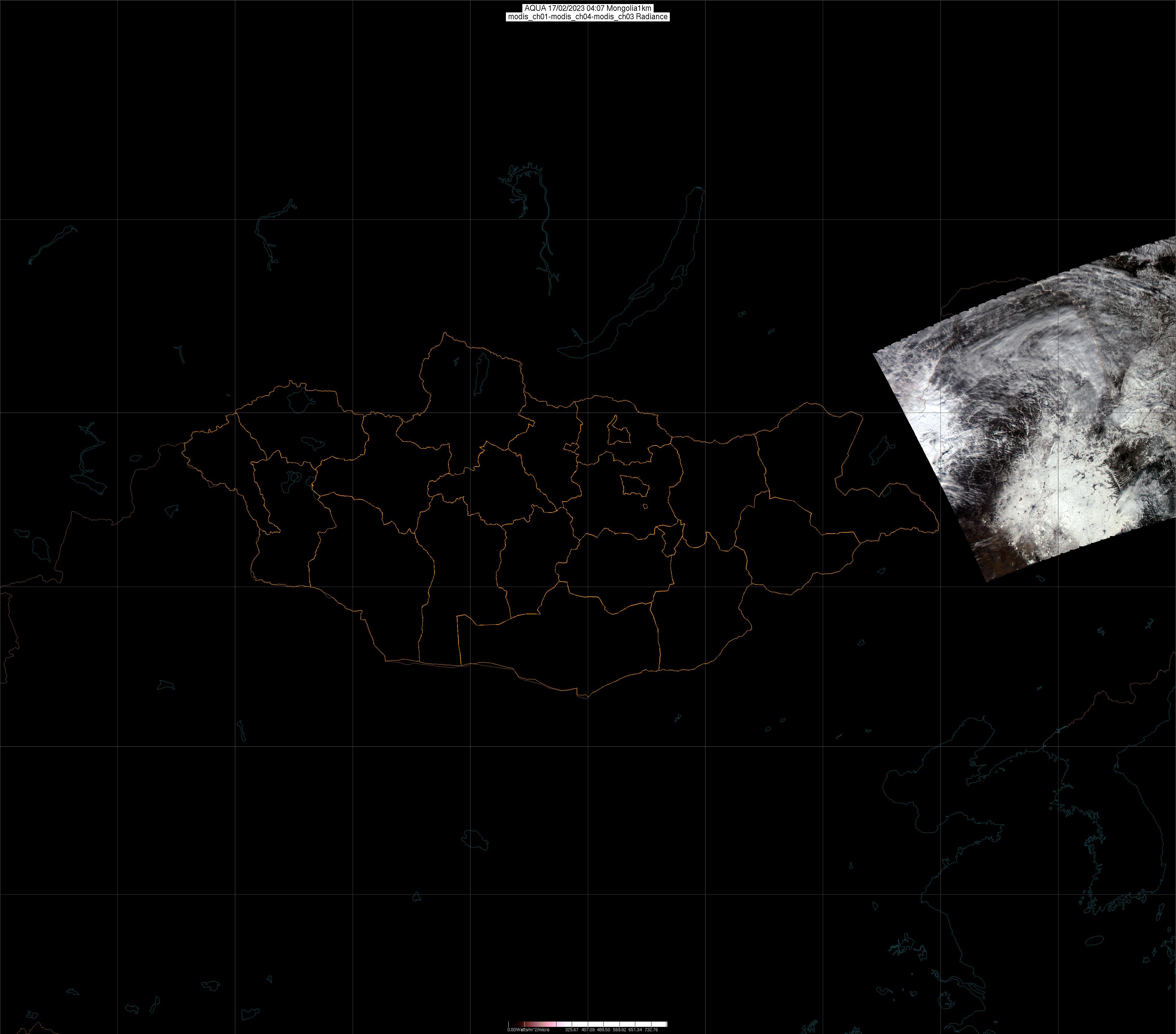1176x1034 pixels.
Task: Click the small enclave province outline around Ulaanbaatar
Action: pyautogui.click(x=634, y=486)
